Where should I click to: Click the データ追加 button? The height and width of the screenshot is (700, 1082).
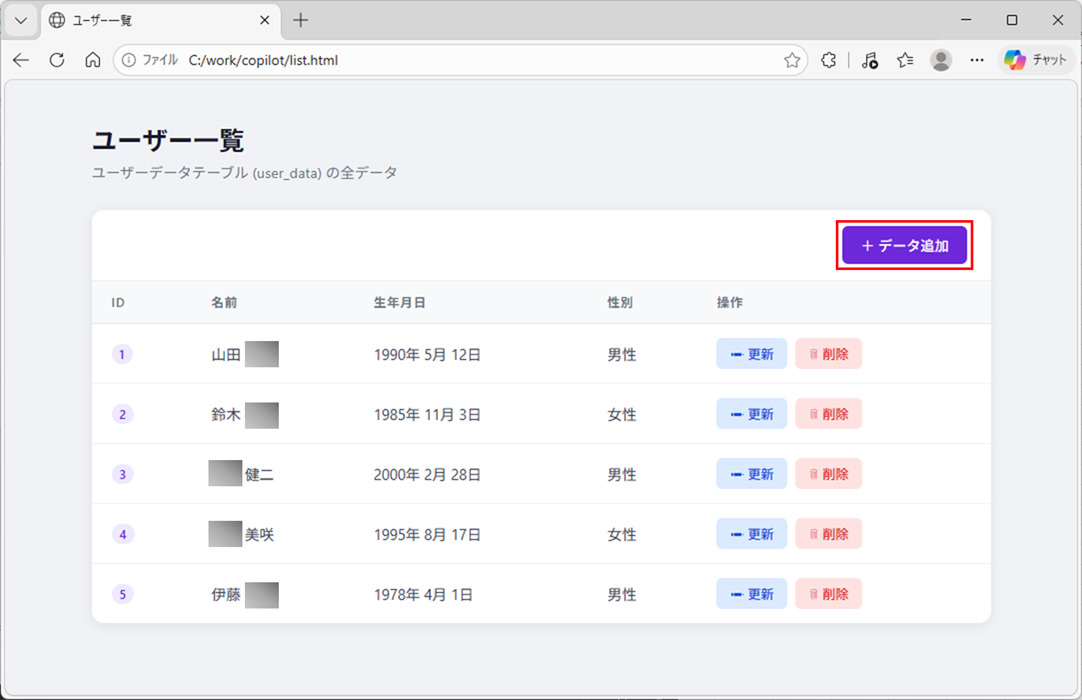coord(904,245)
